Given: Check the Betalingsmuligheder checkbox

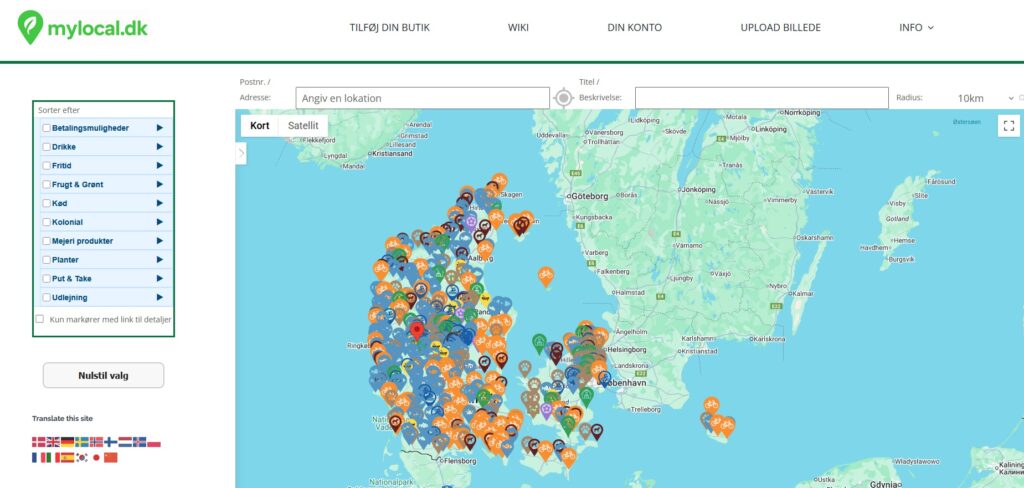Looking at the screenshot, I should pos(47,128).
